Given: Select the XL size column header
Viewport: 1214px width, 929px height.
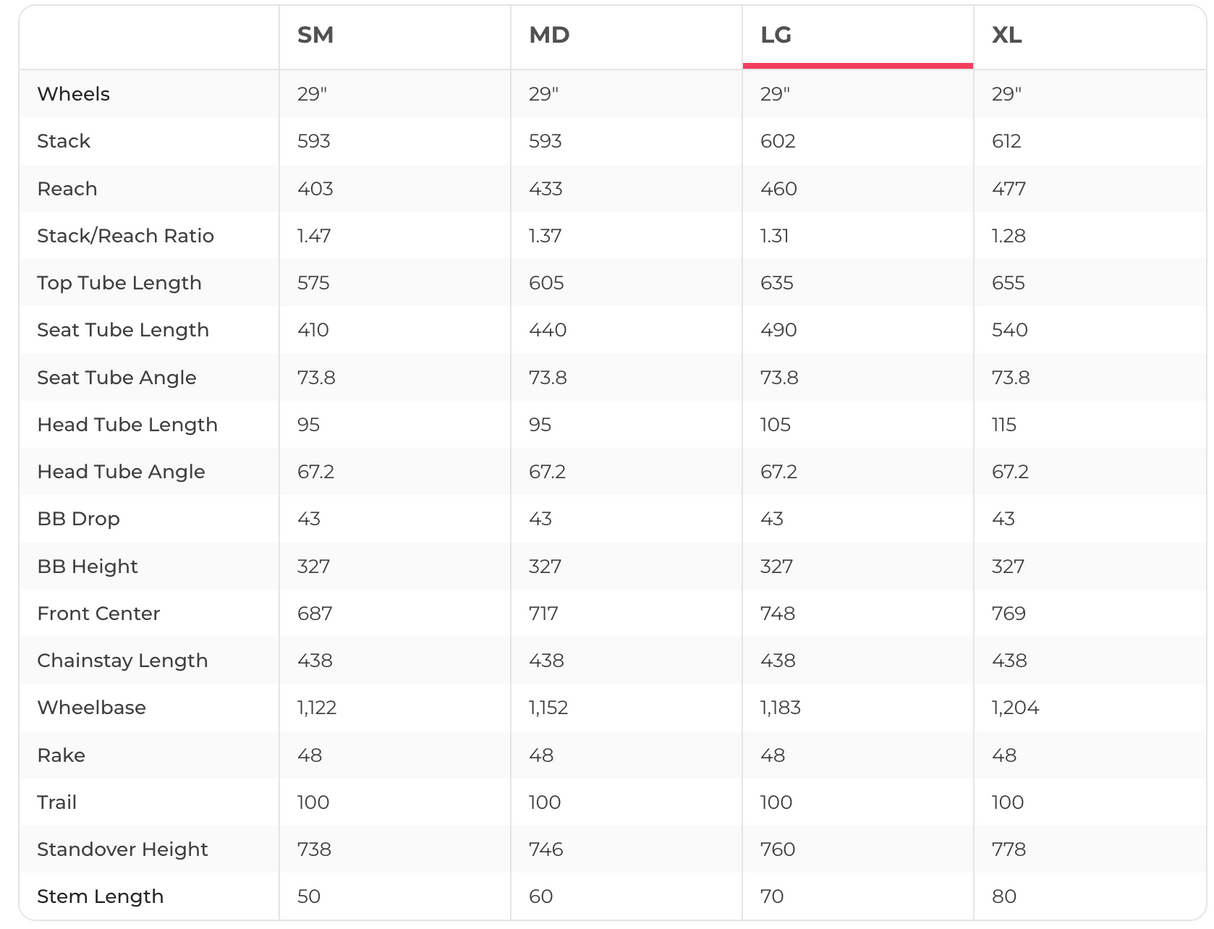Looking at the screenshot, I should [1007, 36].
